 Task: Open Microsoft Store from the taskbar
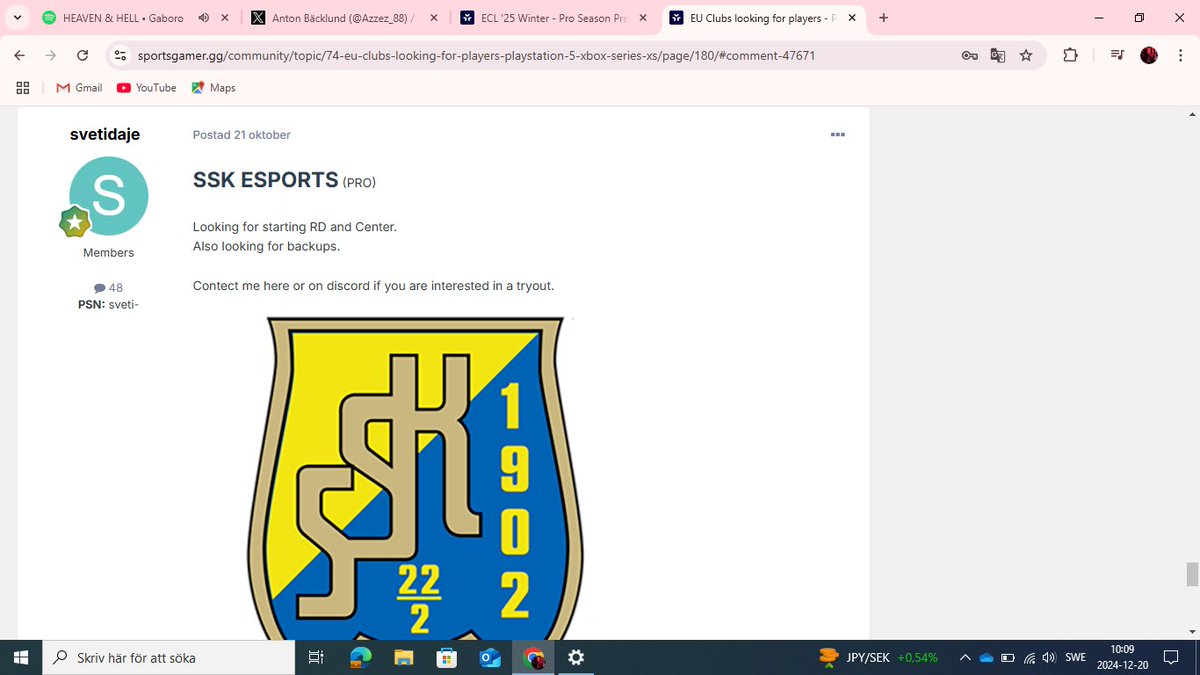pos(447,658)
